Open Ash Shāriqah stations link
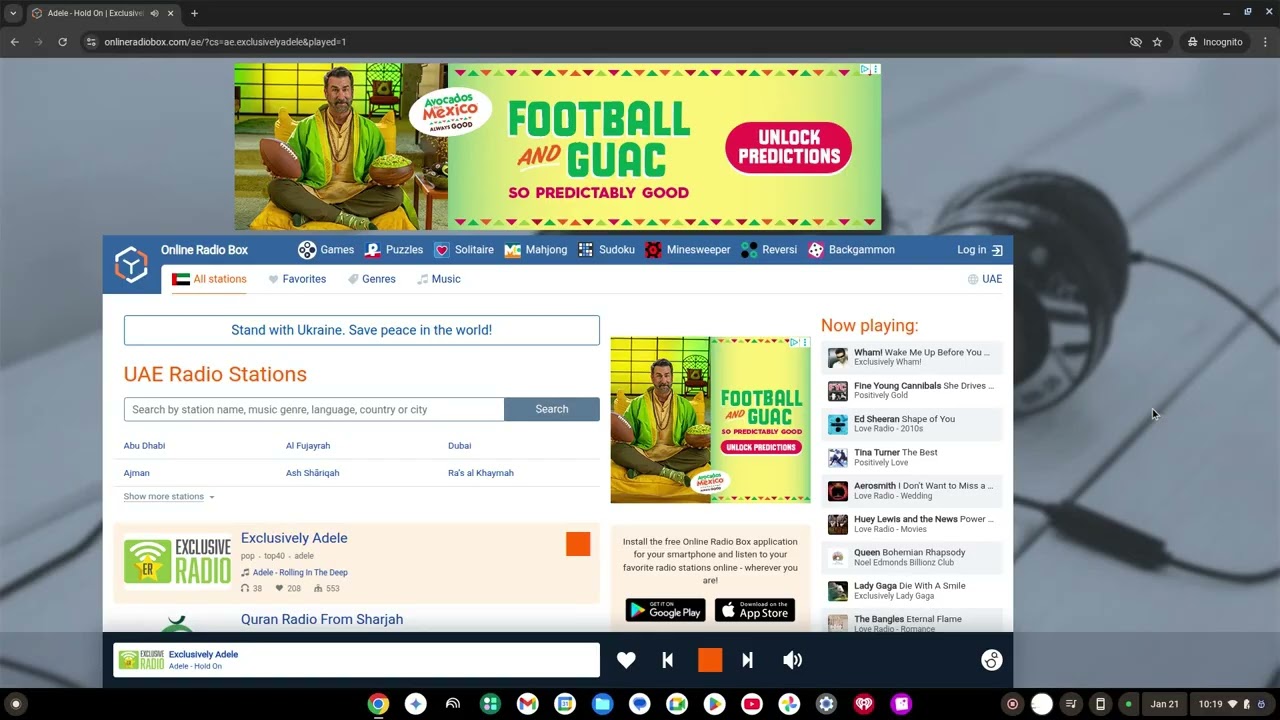Image resolution: width=1280 pixels, height=720 pixels. (x=312, y=473)
